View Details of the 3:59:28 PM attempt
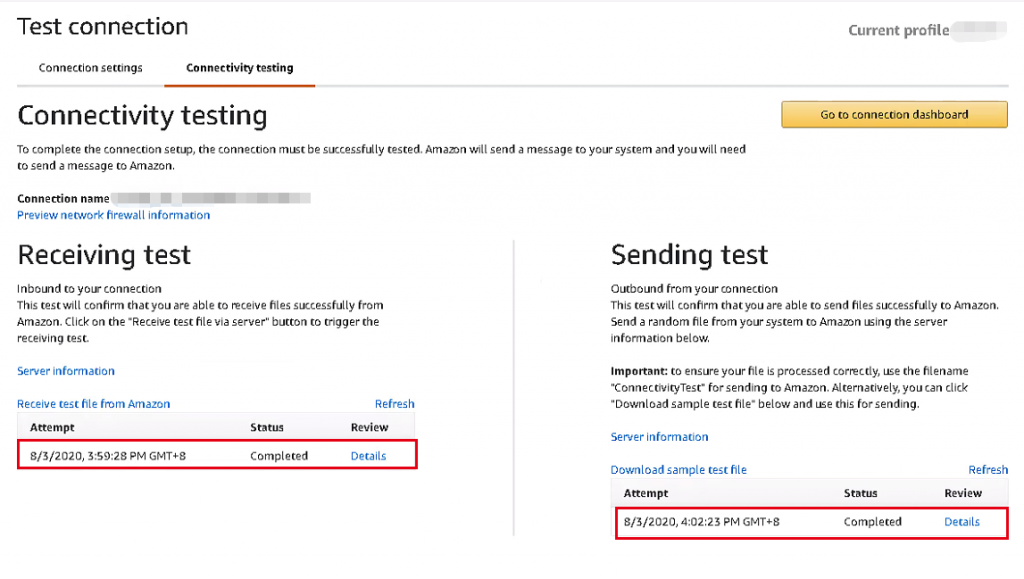This screenshot has width=1024, height=579. [368, 456]
